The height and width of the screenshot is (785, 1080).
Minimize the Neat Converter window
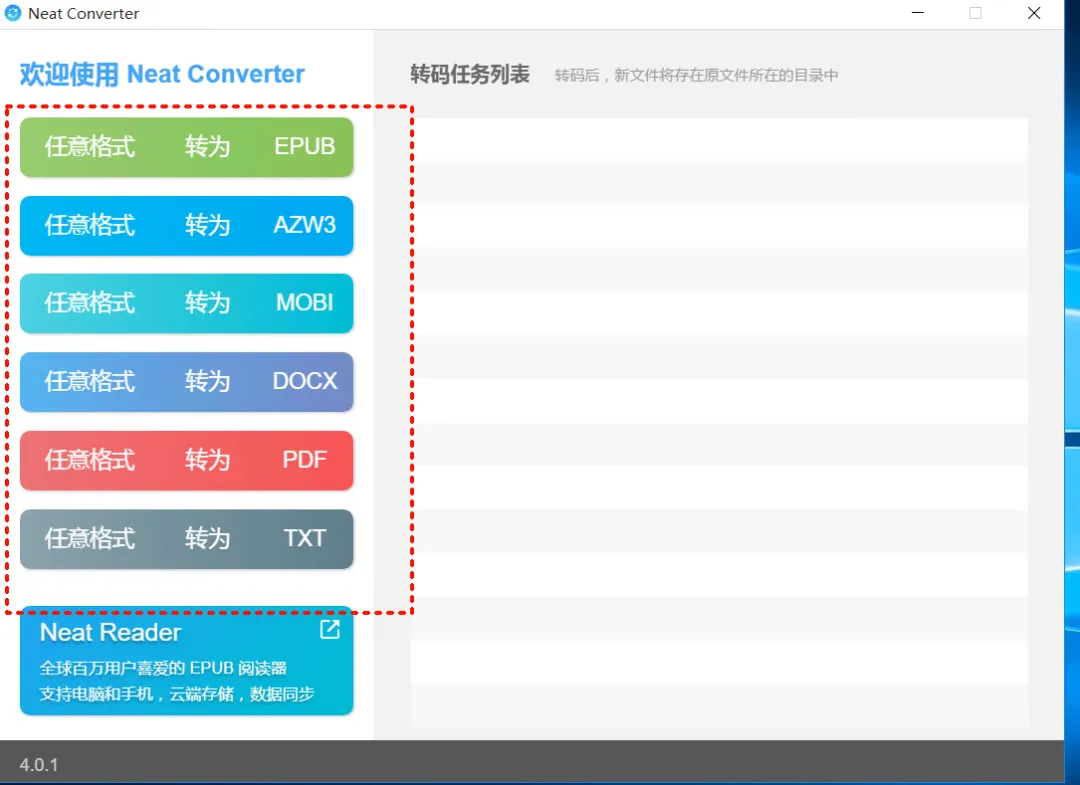[917, 13]
